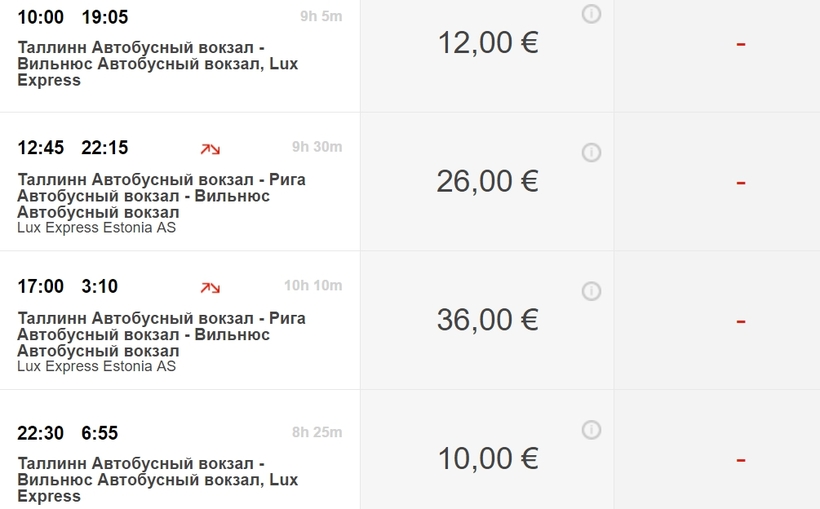
Task: Click info icon next to 12,00 € price
Action: 591,14
